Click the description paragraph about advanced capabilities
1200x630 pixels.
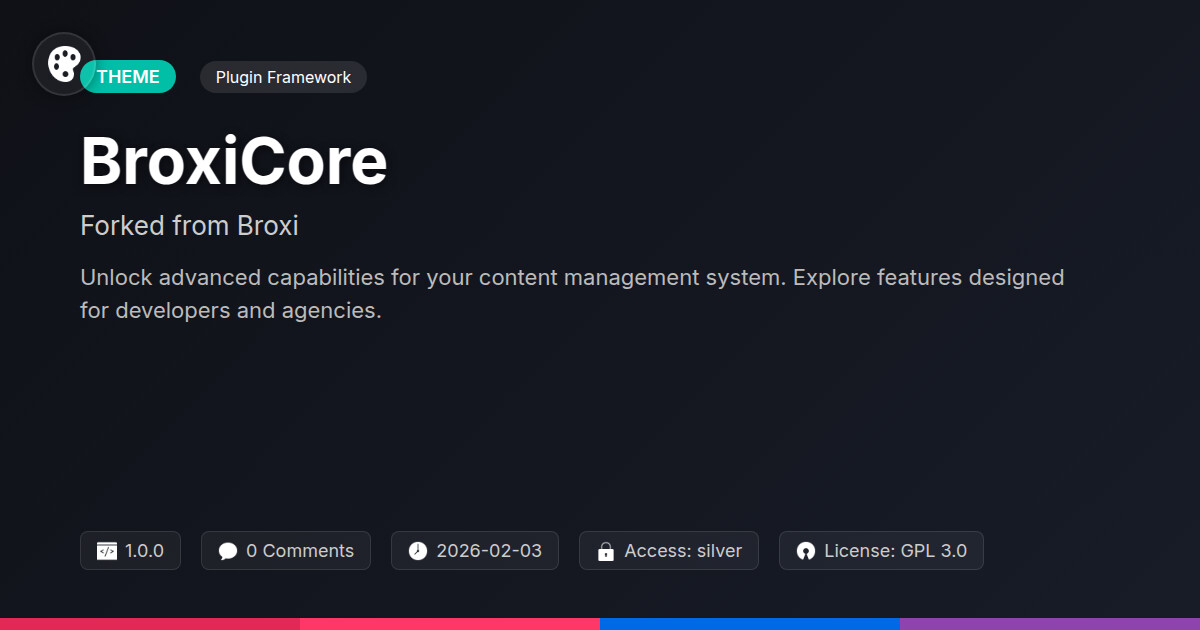click(x=572, y=294)
